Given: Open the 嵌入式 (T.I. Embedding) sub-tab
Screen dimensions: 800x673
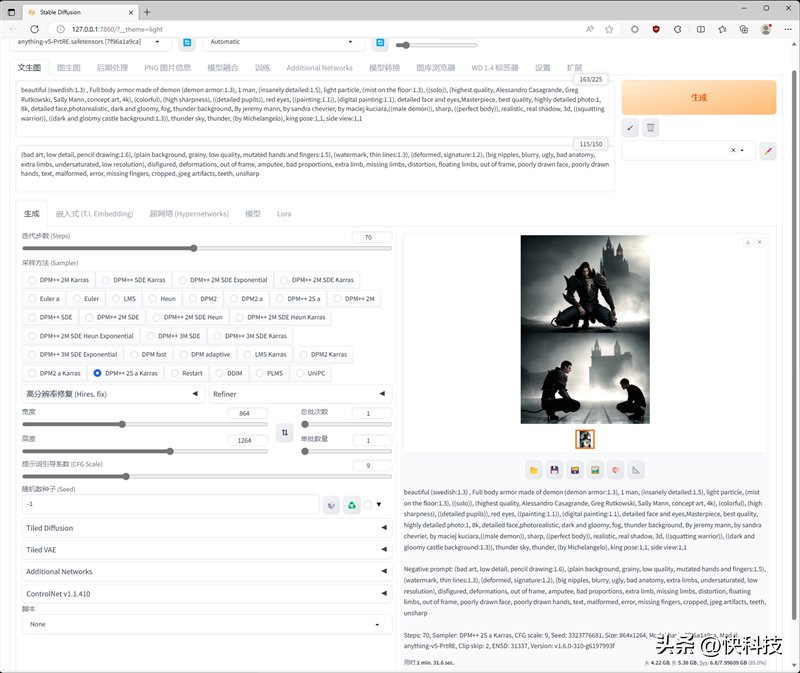Looking at the screenshot, I should (x=94, y=214).
